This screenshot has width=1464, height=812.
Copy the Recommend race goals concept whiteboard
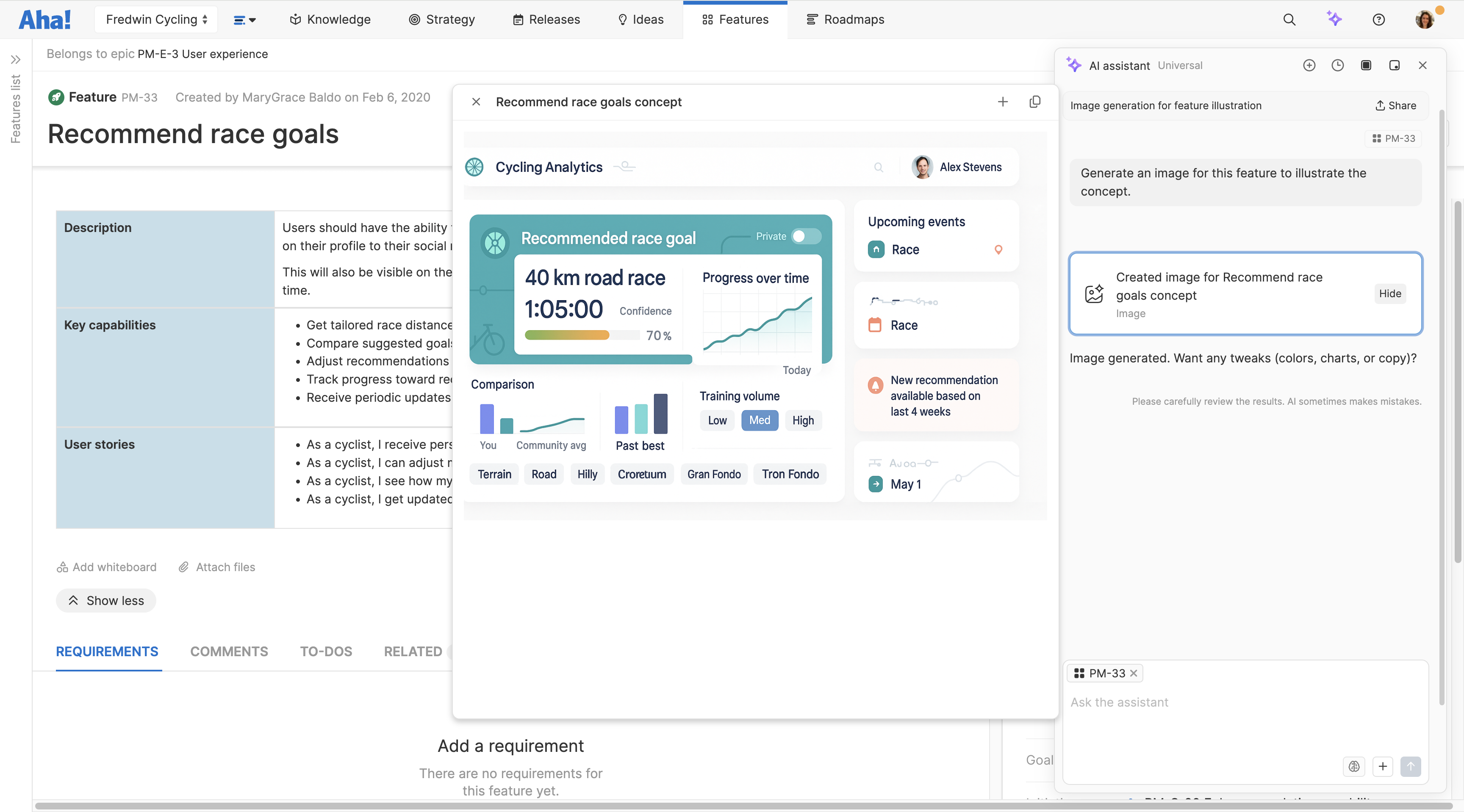pyautogui.click(x=1035, y=102)
